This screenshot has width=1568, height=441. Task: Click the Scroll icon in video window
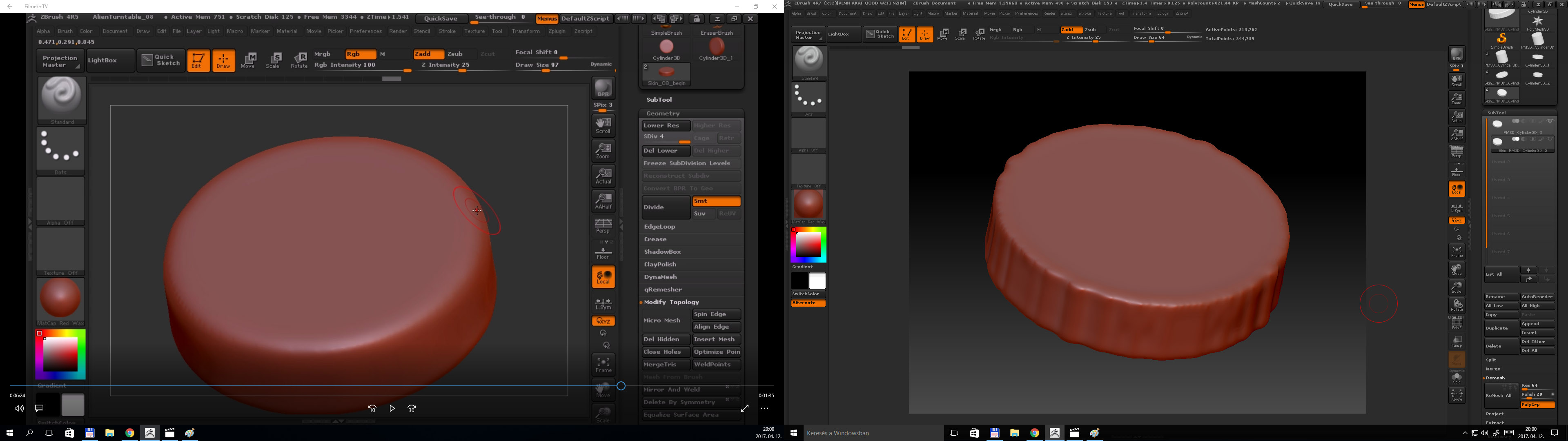603,125
